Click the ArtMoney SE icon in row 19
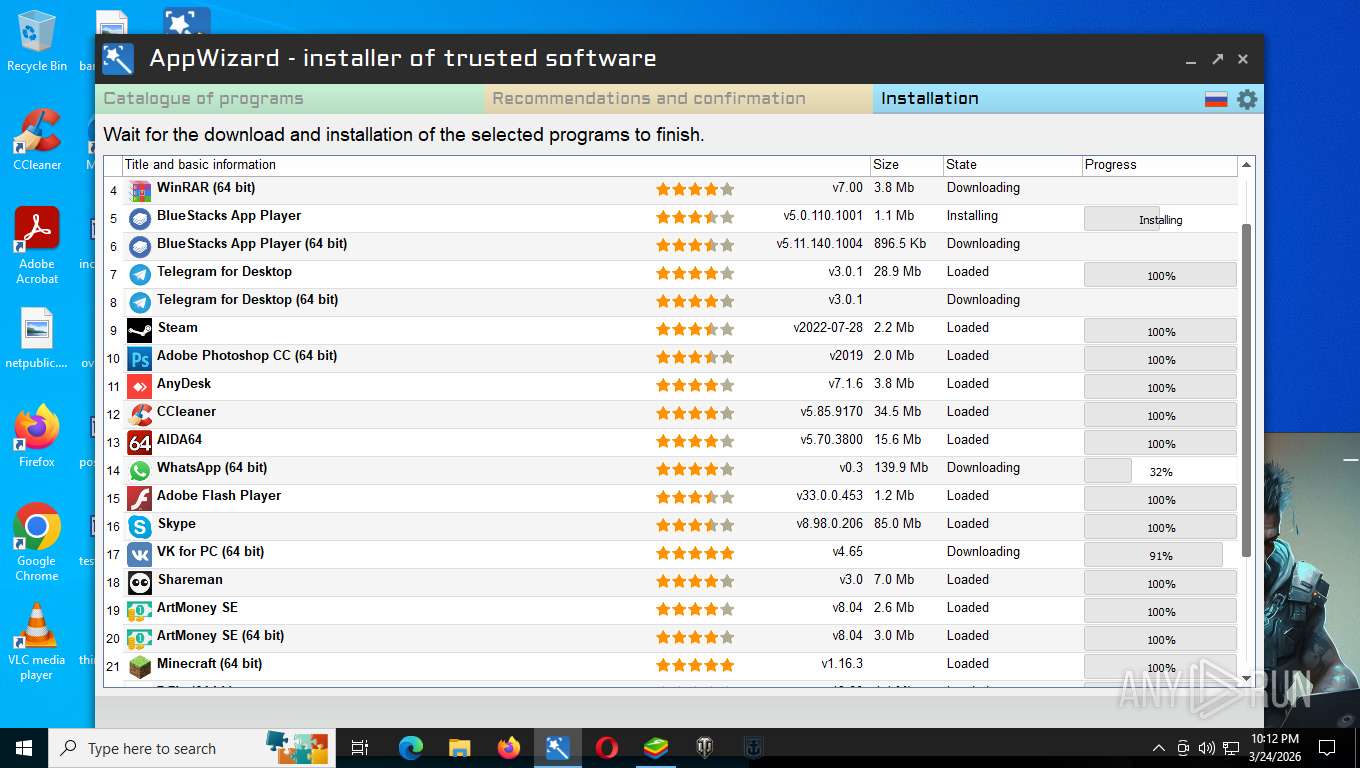1360x768 pixels. (140, 610)
